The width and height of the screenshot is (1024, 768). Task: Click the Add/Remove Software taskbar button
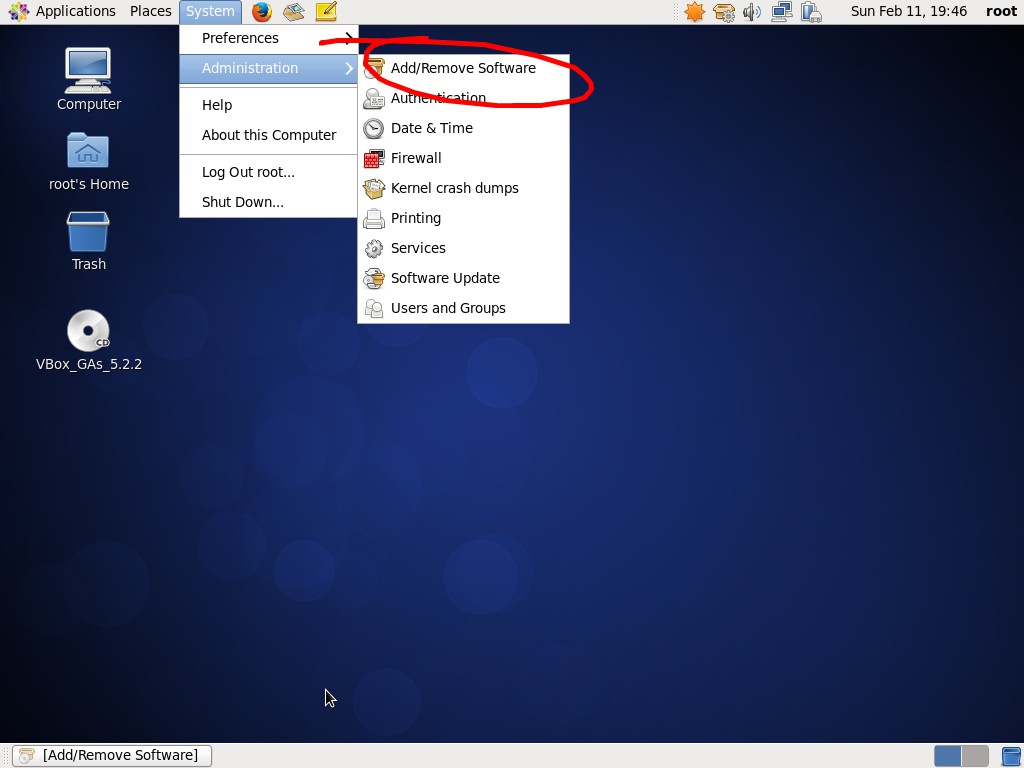(112, 755)
